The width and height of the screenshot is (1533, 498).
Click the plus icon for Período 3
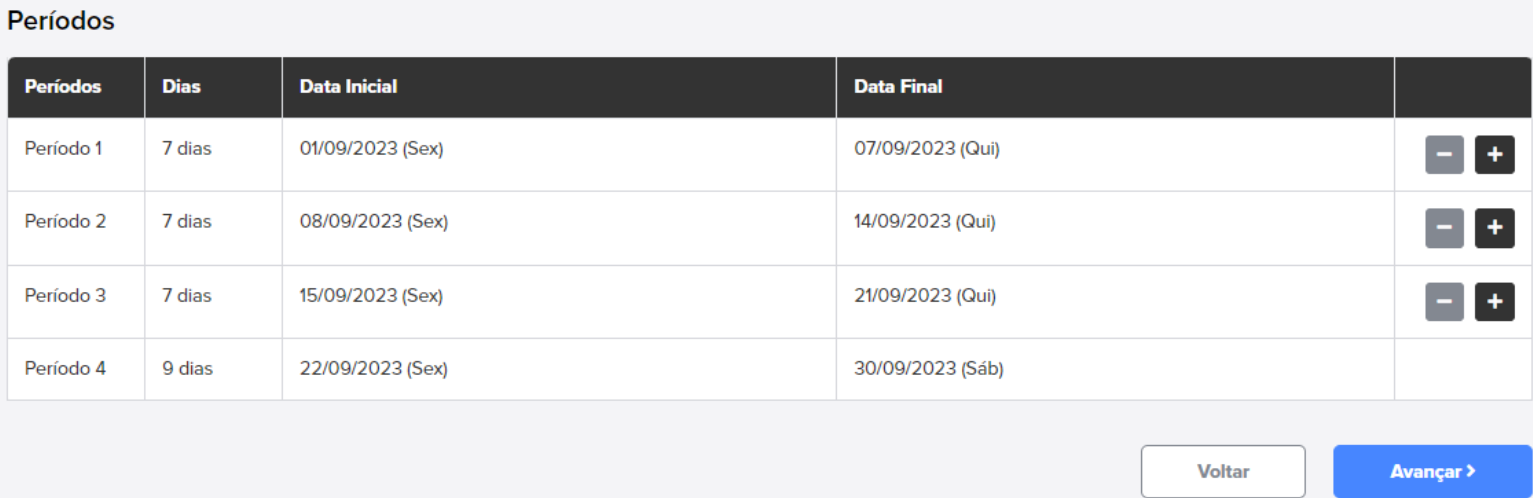[x=1495, y=302]
